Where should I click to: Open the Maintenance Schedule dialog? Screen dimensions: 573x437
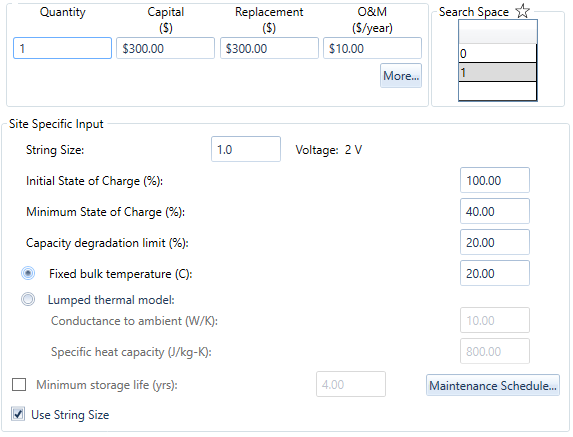pos(493,385)
